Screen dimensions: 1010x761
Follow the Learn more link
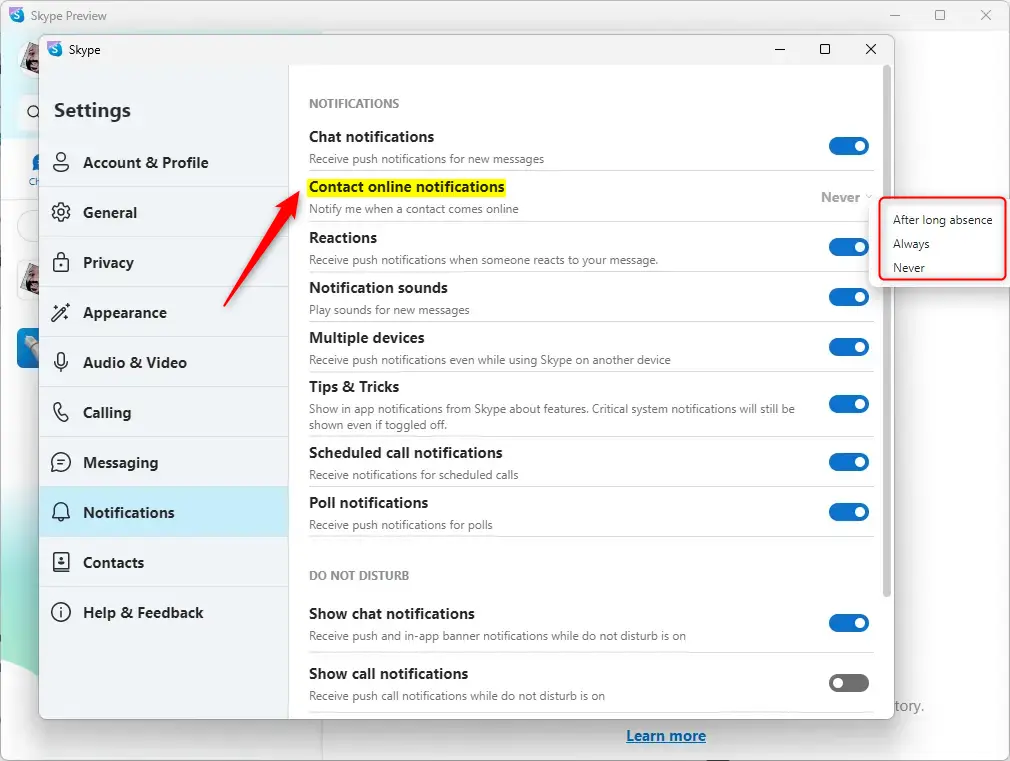pyautogui.click(x=665, y=736)
